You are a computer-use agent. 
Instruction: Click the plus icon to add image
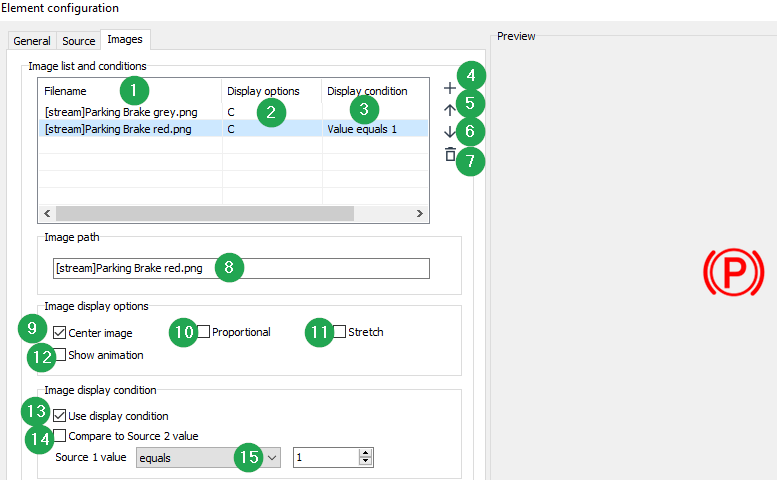[x=449, y=88]
